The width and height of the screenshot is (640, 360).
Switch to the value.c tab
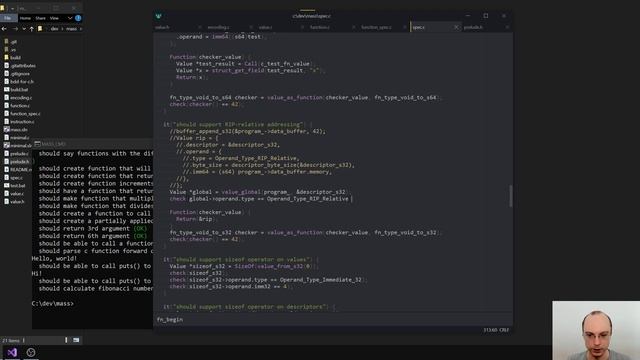265,27
